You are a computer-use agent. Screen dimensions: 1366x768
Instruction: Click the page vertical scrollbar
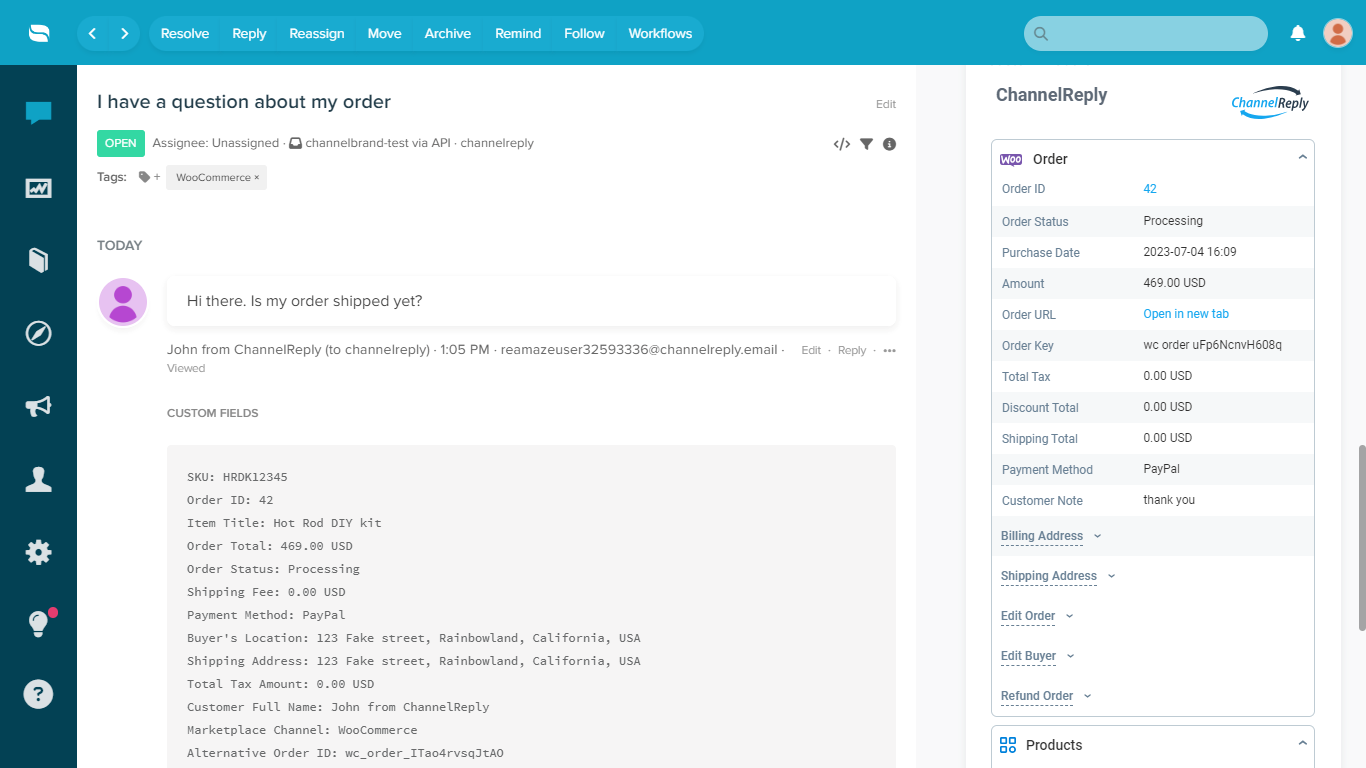click(1361, 538)
